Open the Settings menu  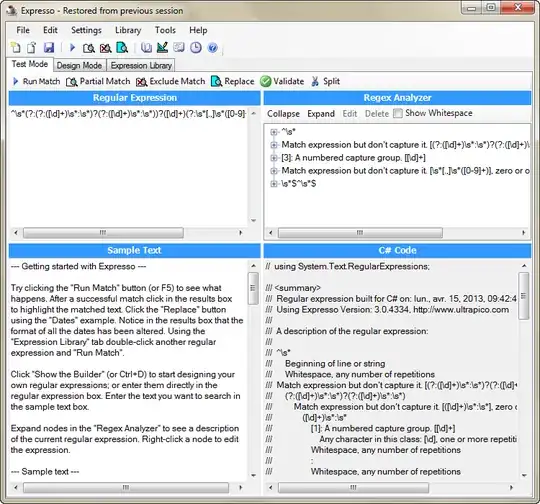pos(86,30)
